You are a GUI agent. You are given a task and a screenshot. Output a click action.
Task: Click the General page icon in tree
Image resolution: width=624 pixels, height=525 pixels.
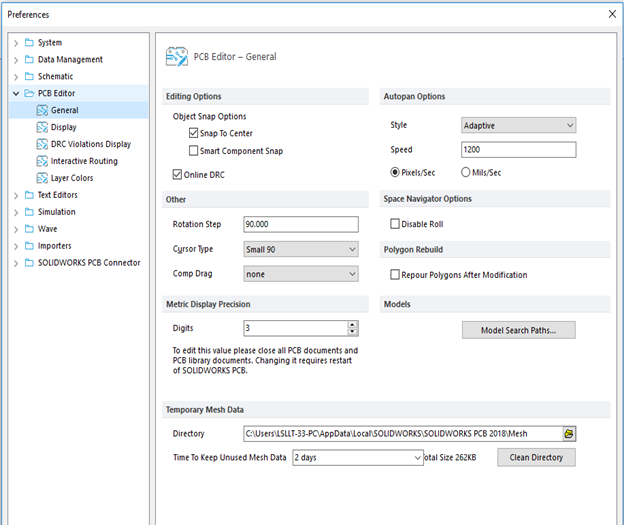click(x=42, y=110)
